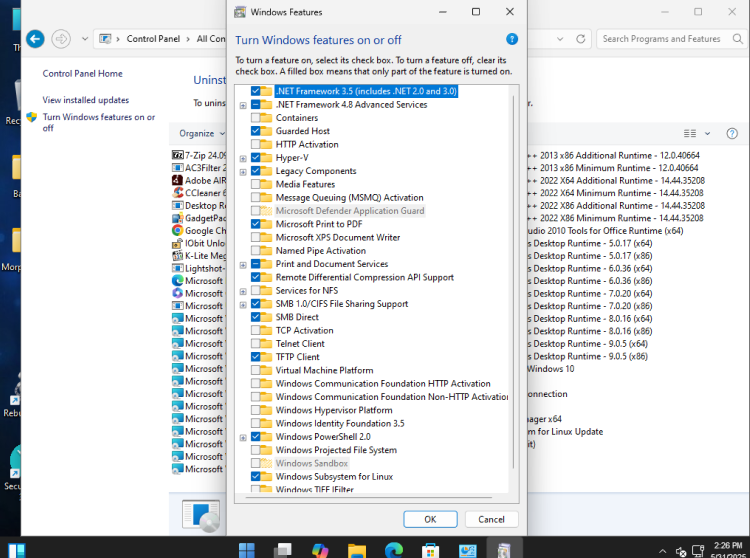This screenshot has height=558, width=750.
Task: Enable the Containers feature checkbox
Action: click(x=255, y=118)
